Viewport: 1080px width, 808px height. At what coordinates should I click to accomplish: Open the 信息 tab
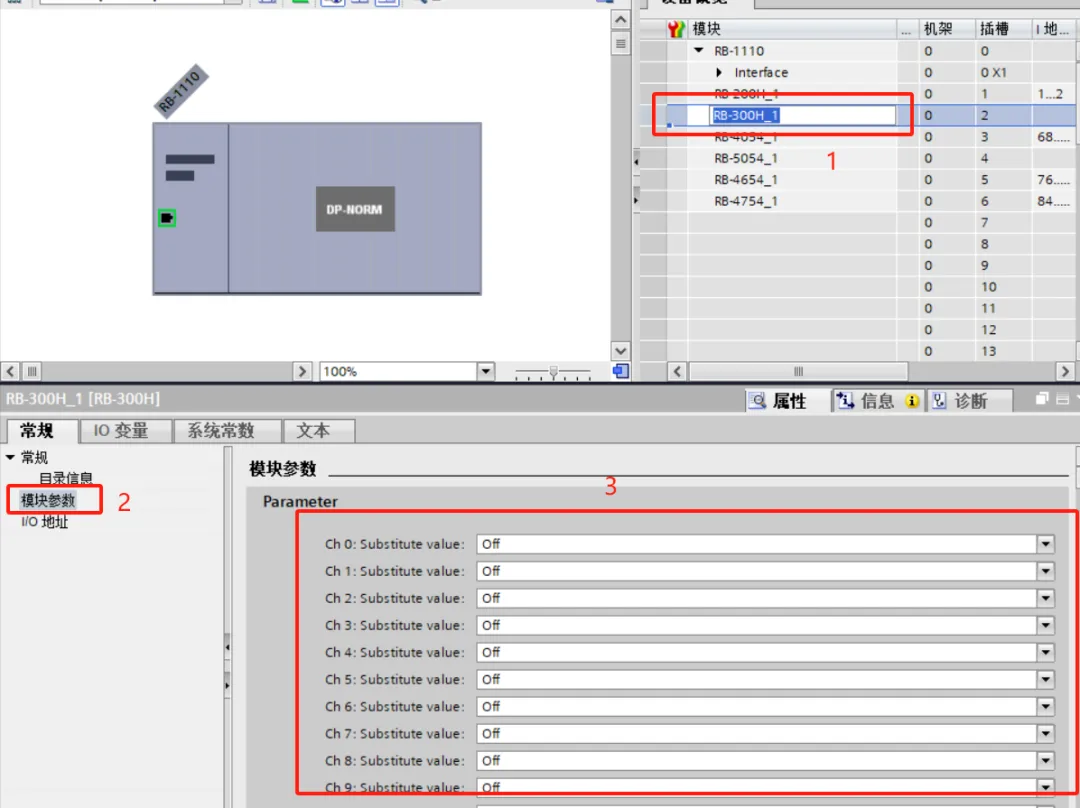pyautogui.click(x=877, y=400)
